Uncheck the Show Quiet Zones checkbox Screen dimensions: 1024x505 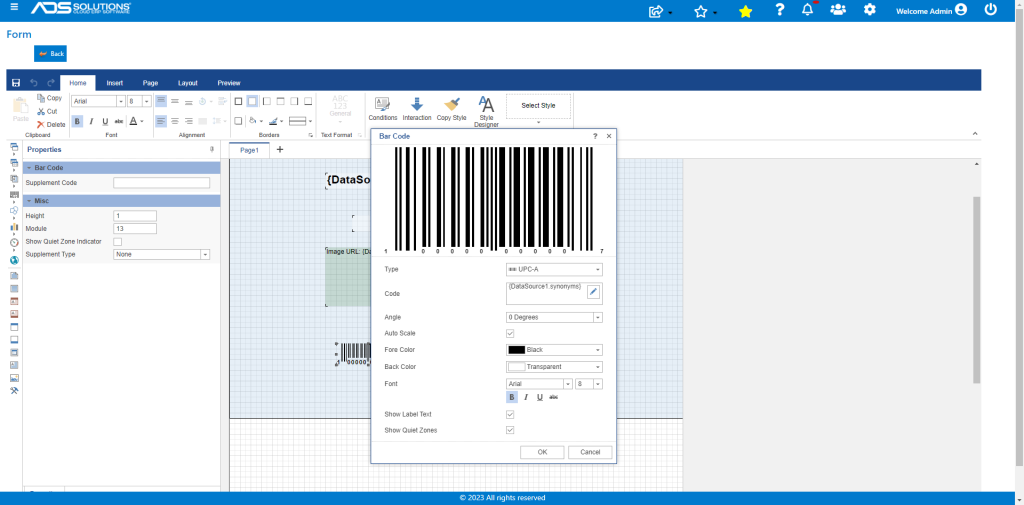(x=510, y=430)
